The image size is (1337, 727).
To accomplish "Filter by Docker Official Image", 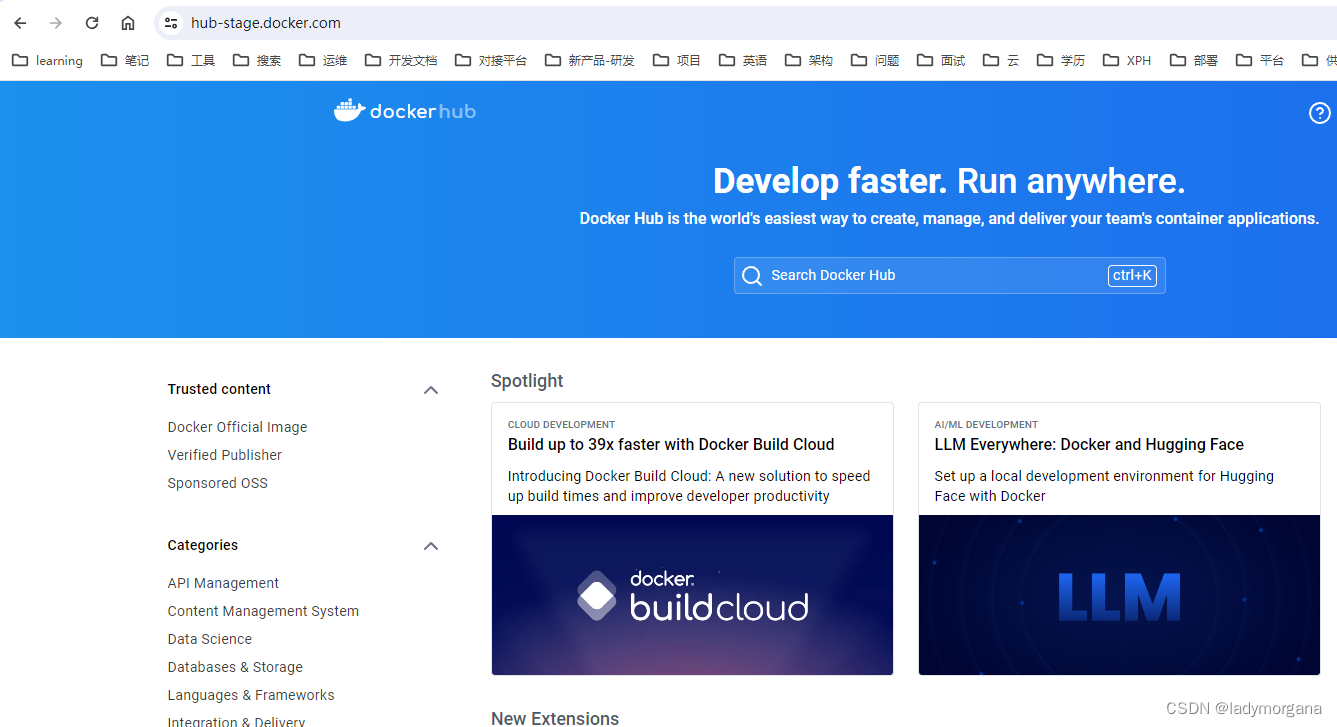I will [x=237, y=427].
